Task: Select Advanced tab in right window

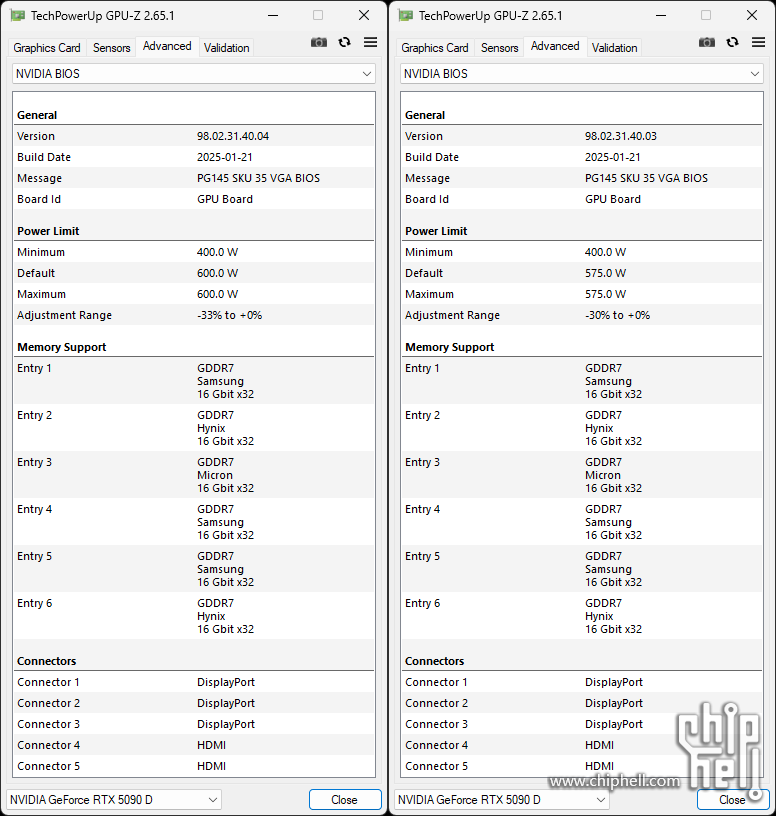Action: tap(555, 46)
